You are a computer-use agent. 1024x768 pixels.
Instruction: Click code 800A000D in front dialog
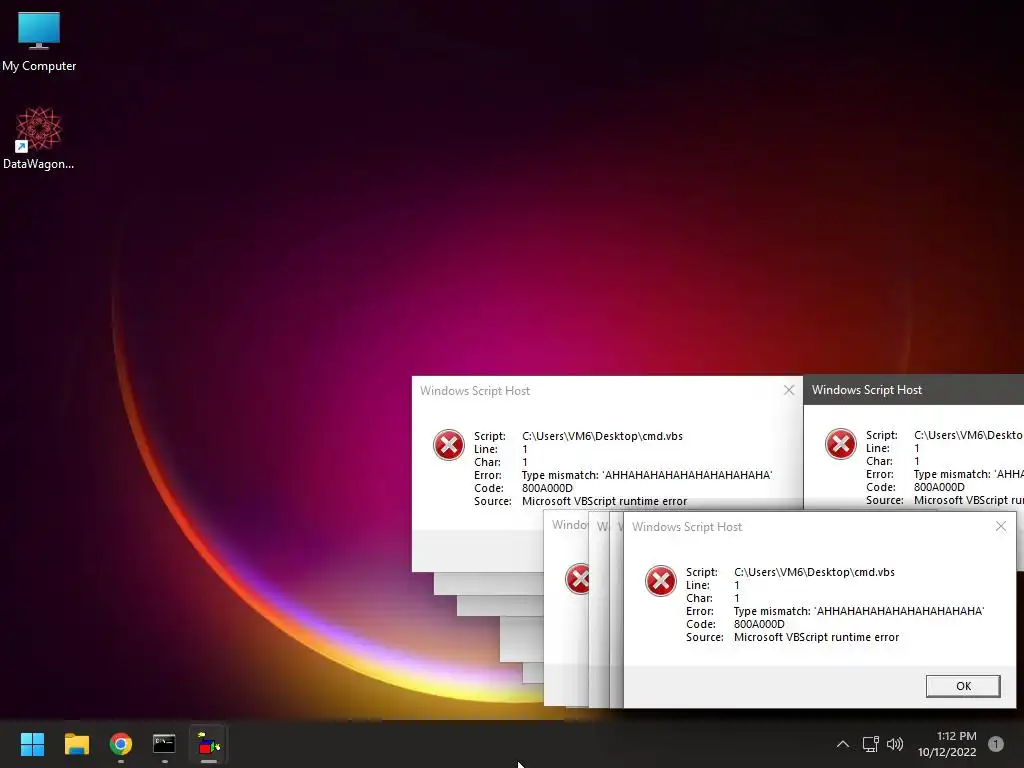(x=759, y=624)
